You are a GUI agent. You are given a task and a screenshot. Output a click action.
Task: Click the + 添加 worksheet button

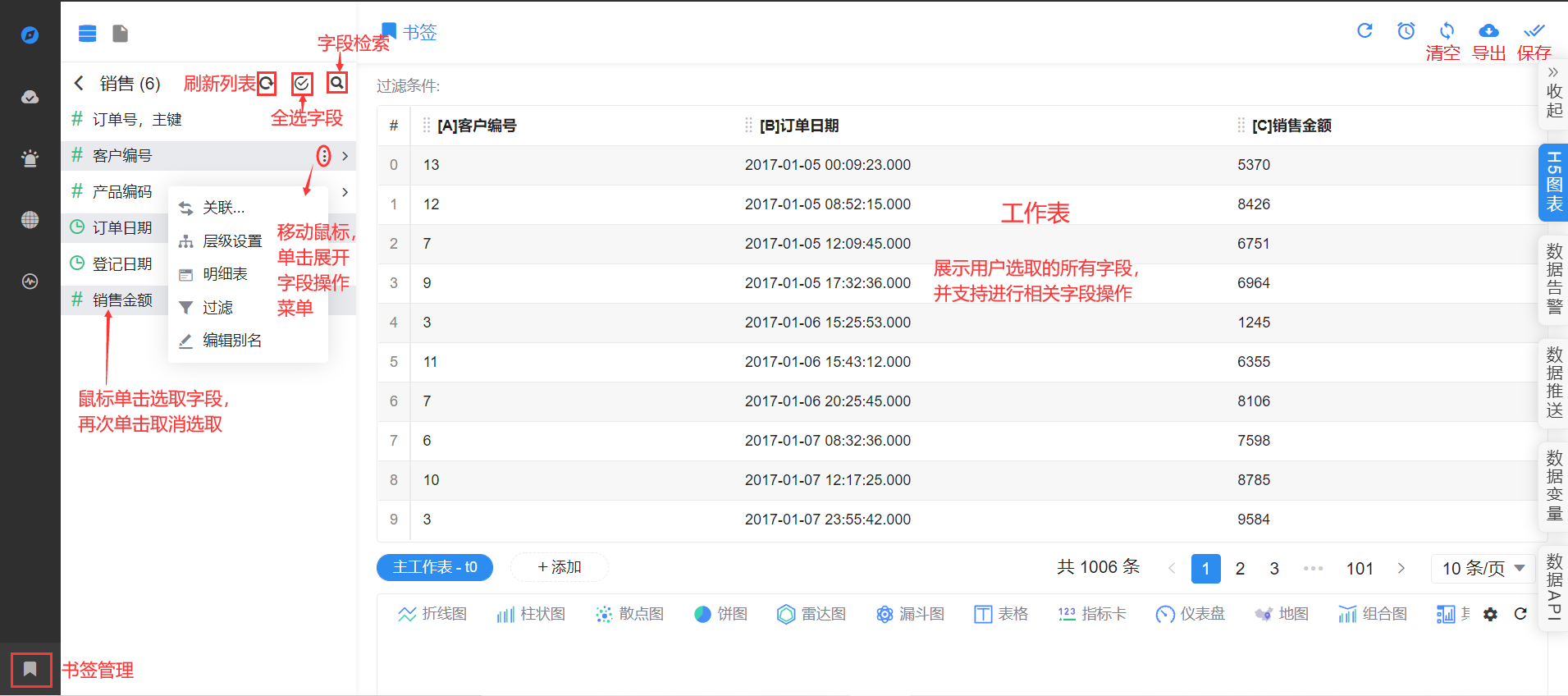(560, 567)
